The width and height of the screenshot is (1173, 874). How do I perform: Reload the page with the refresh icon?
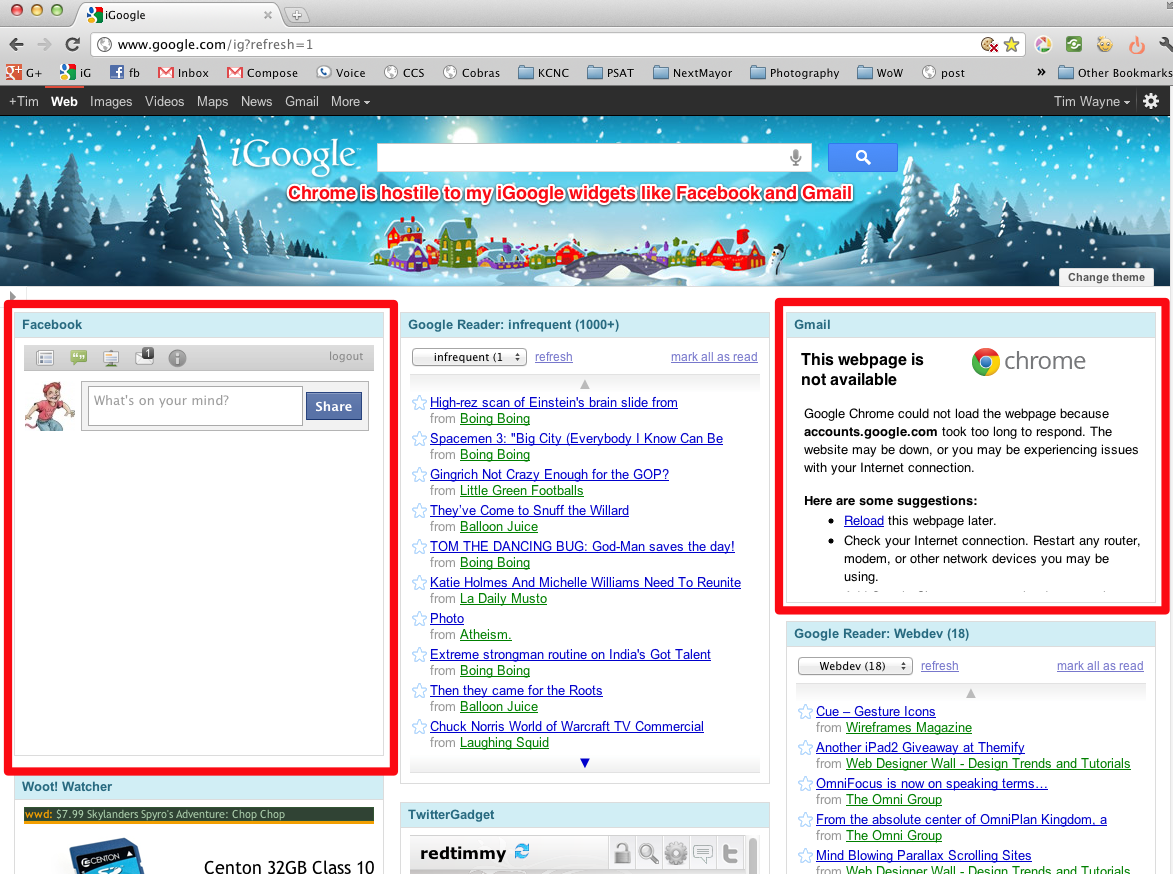click(73, 44)
